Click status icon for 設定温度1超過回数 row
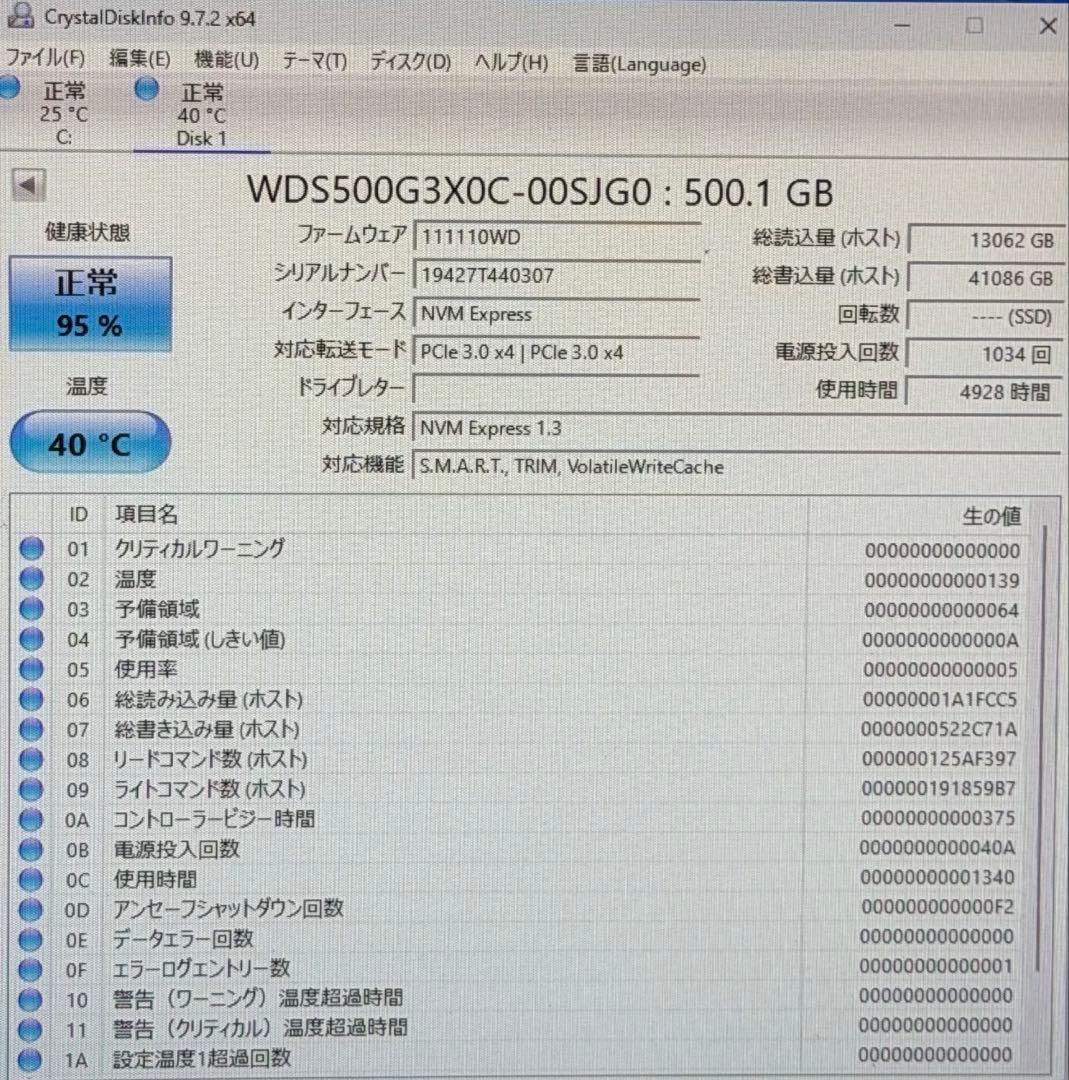This screenshot has width=1069, height=1080. coord(30,1060)
